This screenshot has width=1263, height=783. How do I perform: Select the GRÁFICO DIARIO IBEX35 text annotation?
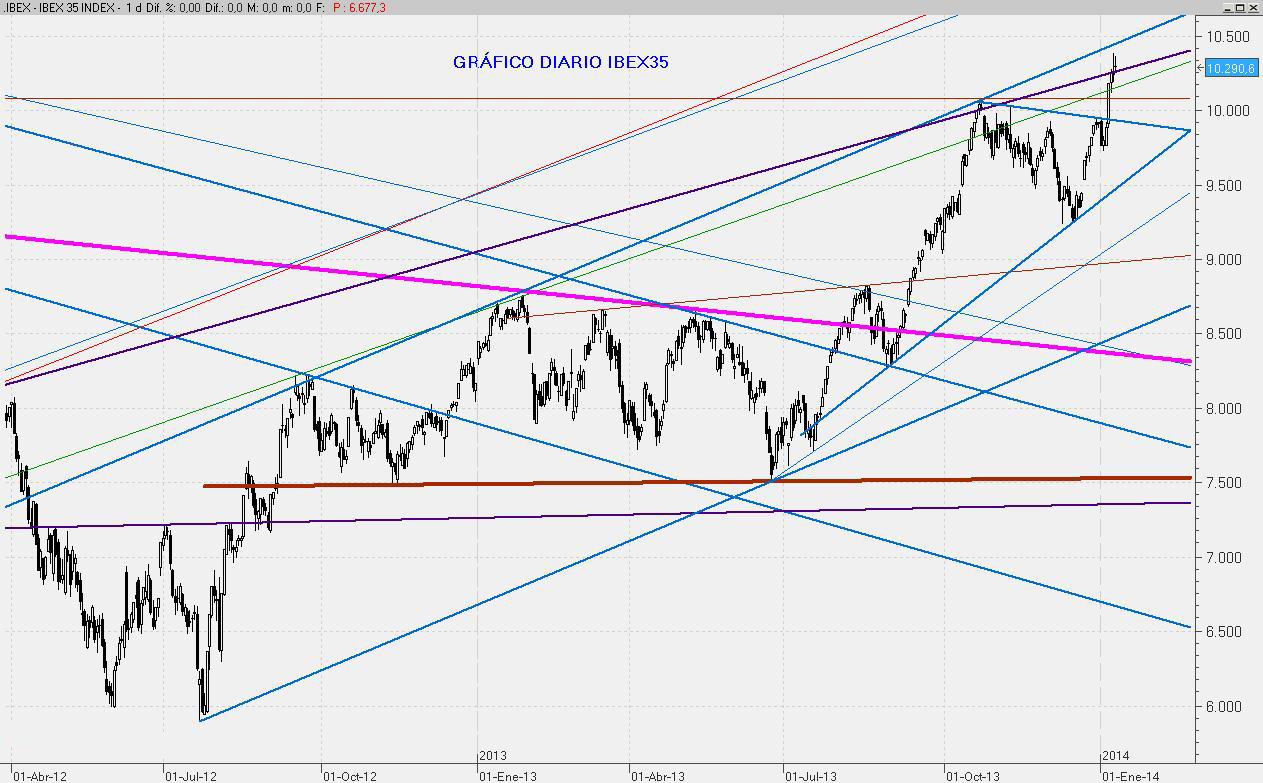pos(560,62)
